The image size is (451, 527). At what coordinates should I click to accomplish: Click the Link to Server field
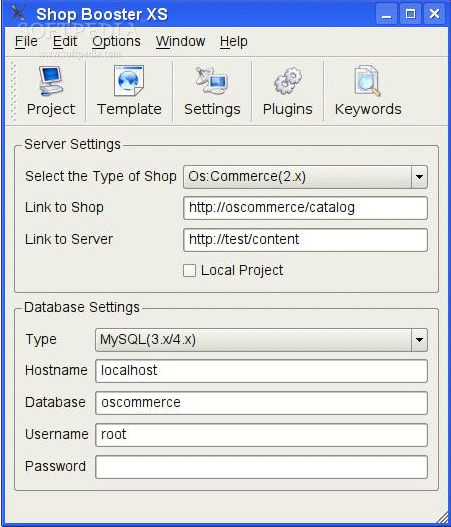[305, 240]
